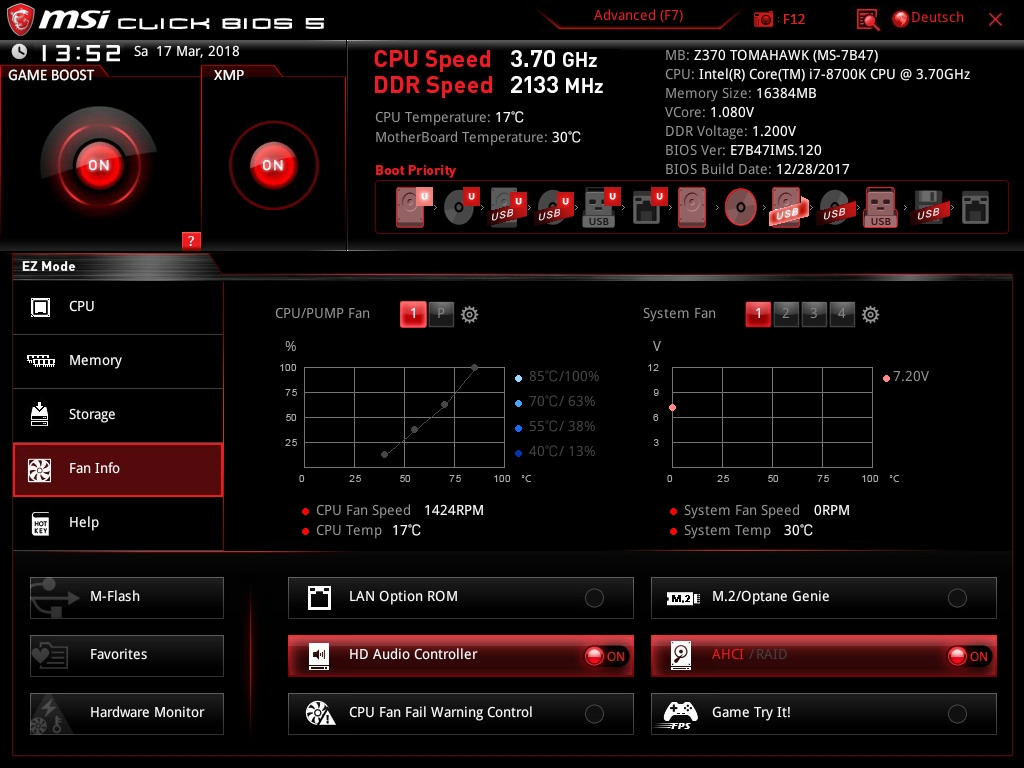The width and height of the screenshot is (1024, 768).
Task: Select the second boot device optical disc icon
Action: pyautogui.click(x=461, y=207)
